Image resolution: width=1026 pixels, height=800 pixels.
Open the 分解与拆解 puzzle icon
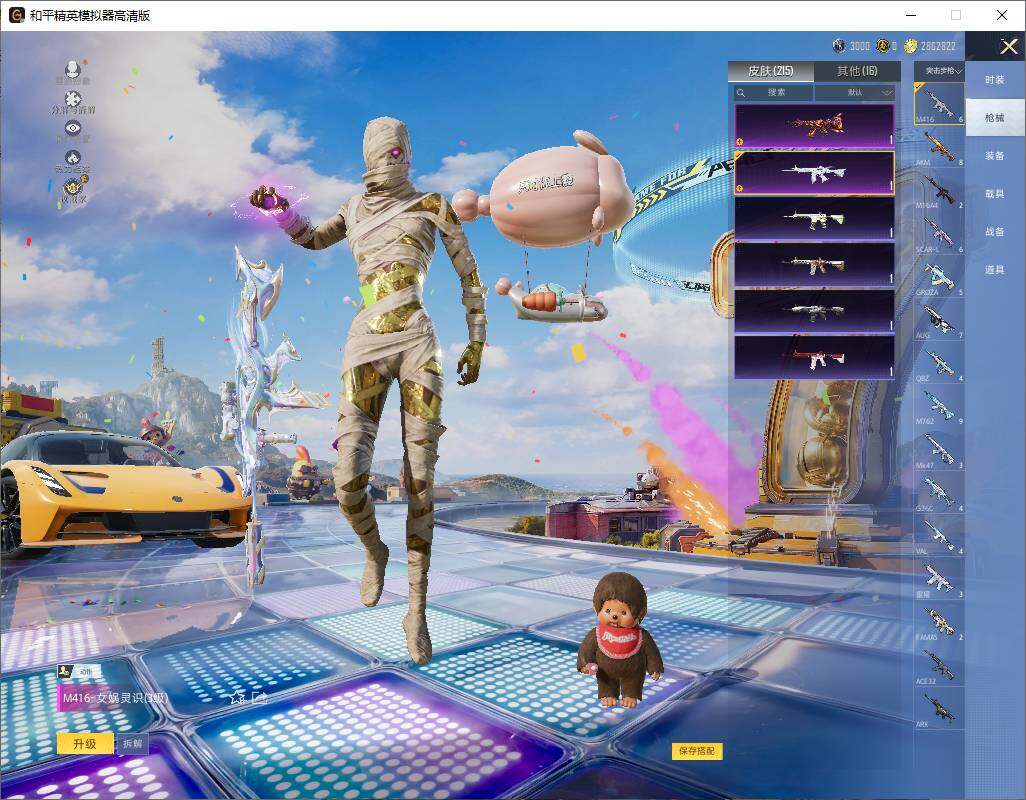click(x=73, y=99)
